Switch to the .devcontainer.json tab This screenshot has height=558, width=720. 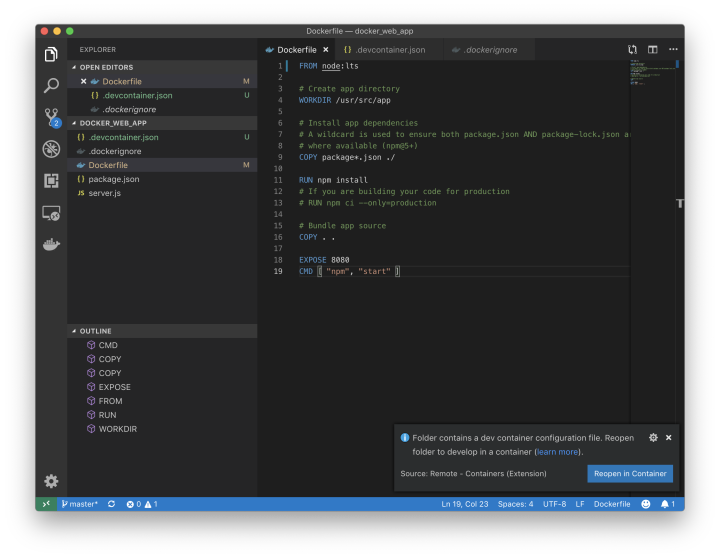point(389,49)
